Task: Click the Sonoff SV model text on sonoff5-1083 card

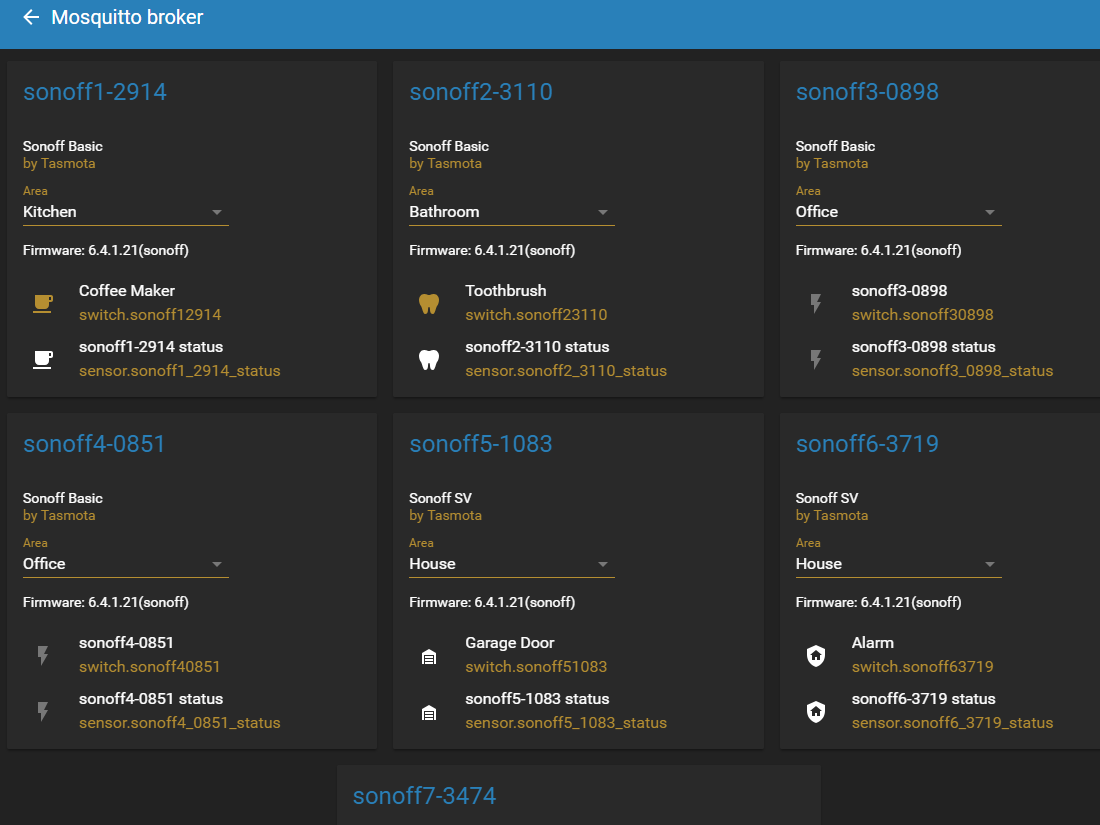Action: (441, 498)
